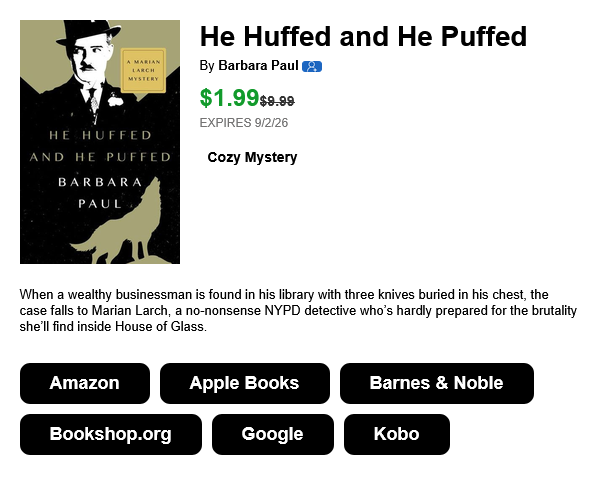Click the BARBARA PAUL text on cover
This screenshot has height=480, width=600.
(x=100, y=193)
